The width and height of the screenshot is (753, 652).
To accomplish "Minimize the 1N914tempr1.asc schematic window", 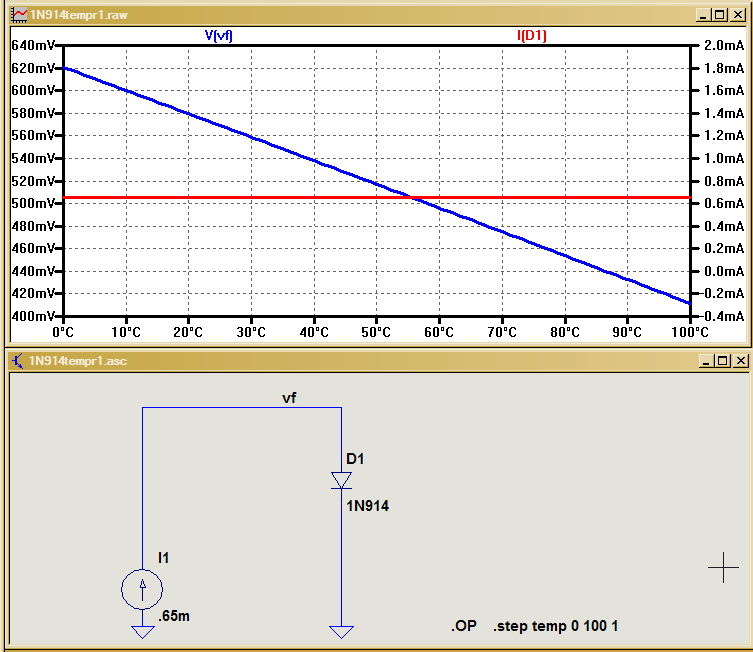I will pyautogui.click(x=705, y=361).
